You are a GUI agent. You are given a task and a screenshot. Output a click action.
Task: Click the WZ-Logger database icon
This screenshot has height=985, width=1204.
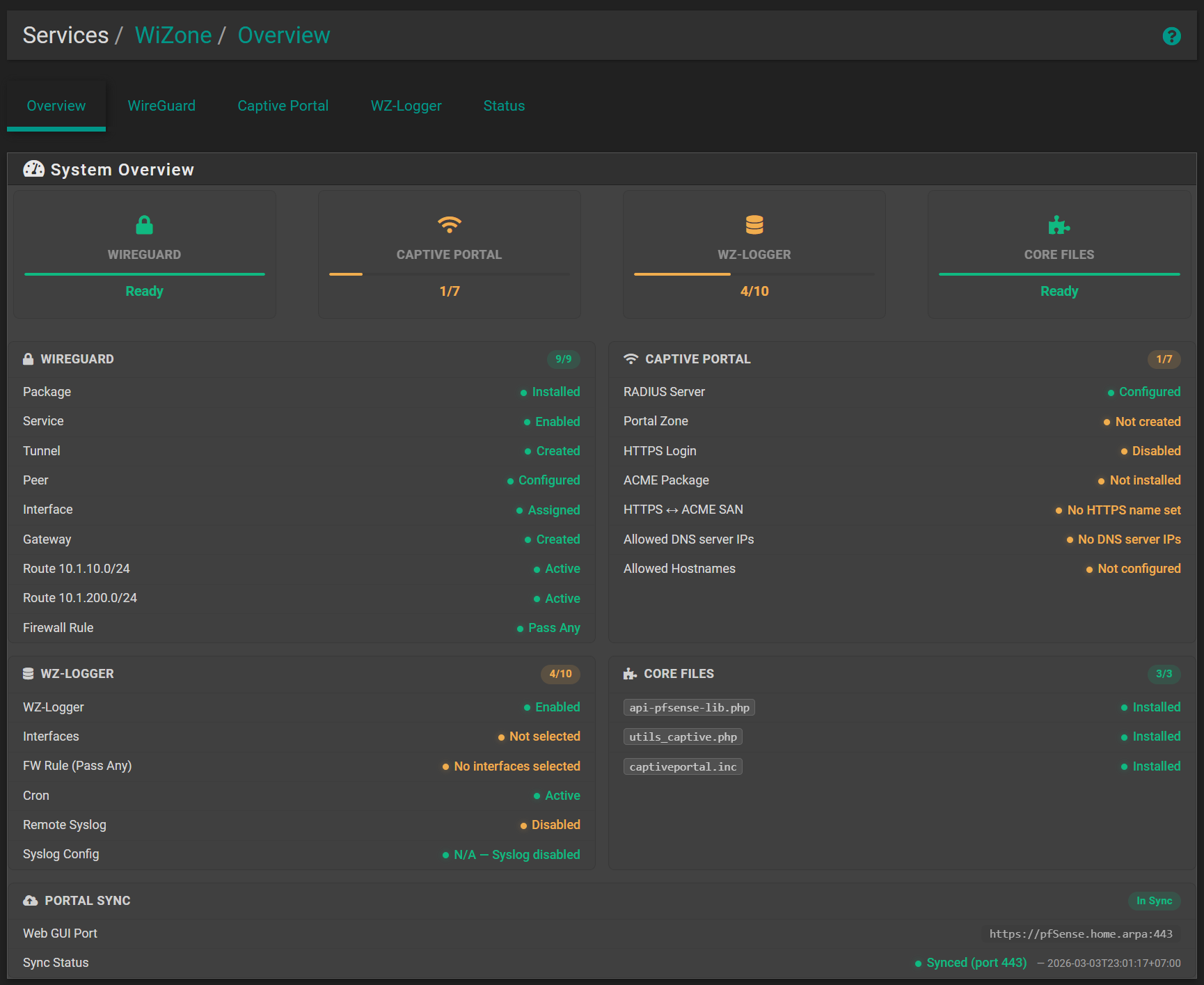pyautogui.click(x=754, y=224)
